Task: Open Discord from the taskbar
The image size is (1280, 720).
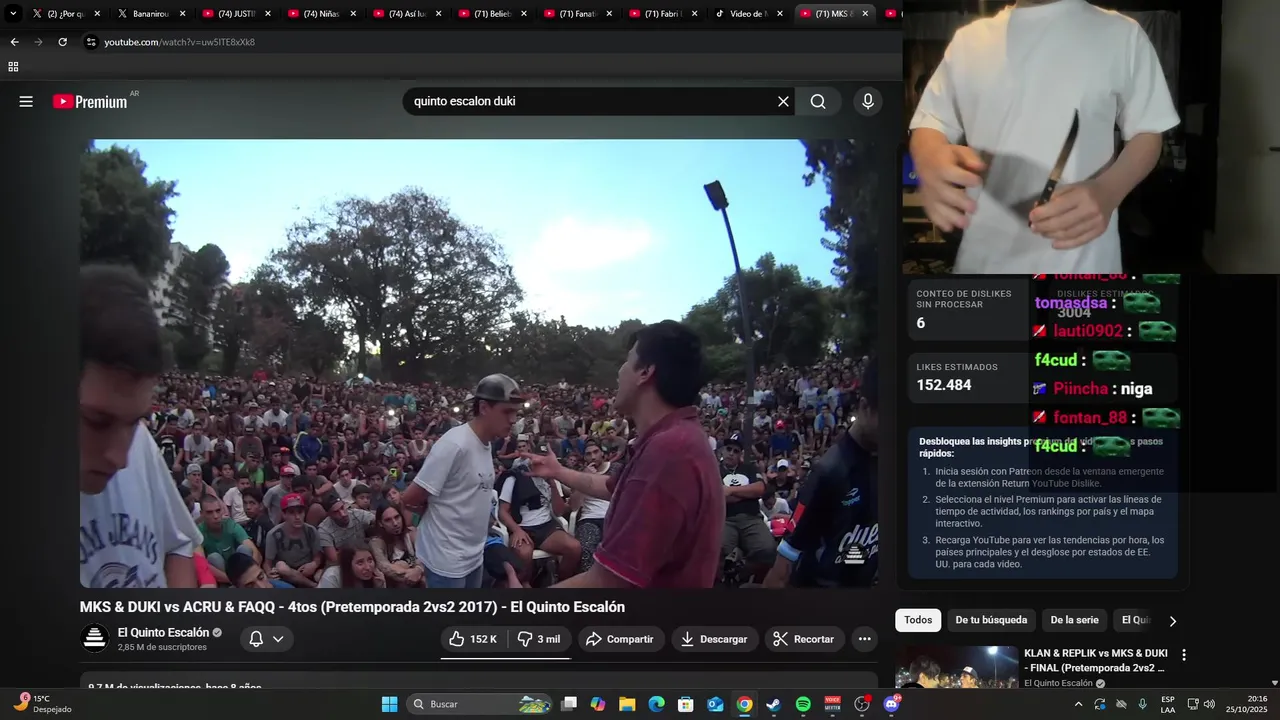Action: tap(891, 704)
